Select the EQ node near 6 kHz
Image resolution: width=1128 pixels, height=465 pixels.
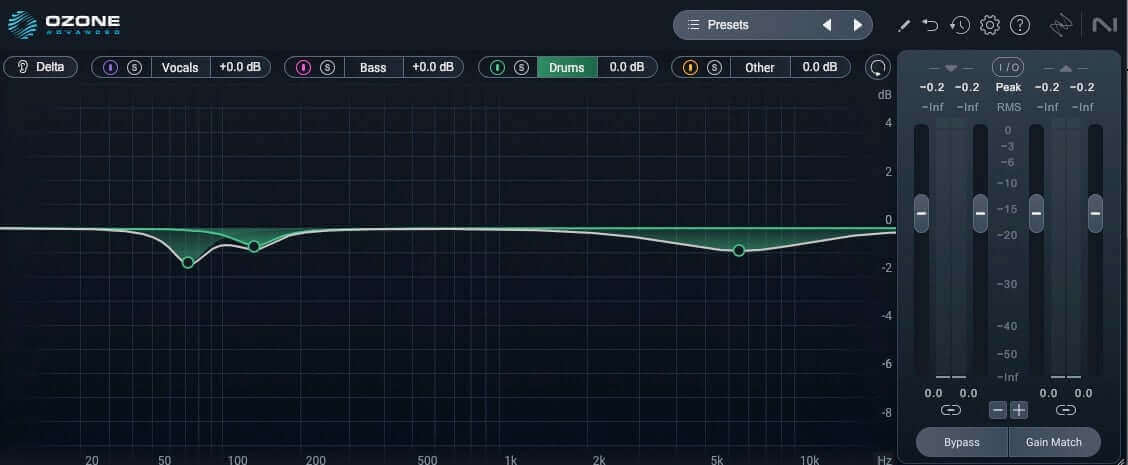pyautogui.click(x=739, y=250)
